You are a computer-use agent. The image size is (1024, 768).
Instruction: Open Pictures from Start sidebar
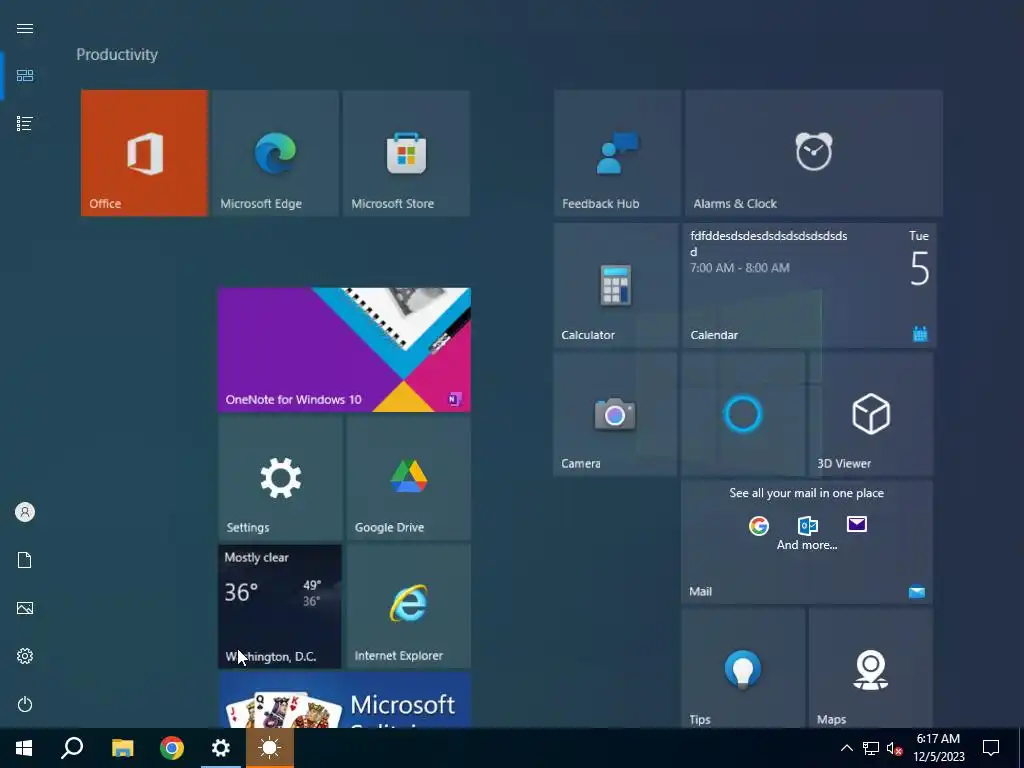(25, 608)
